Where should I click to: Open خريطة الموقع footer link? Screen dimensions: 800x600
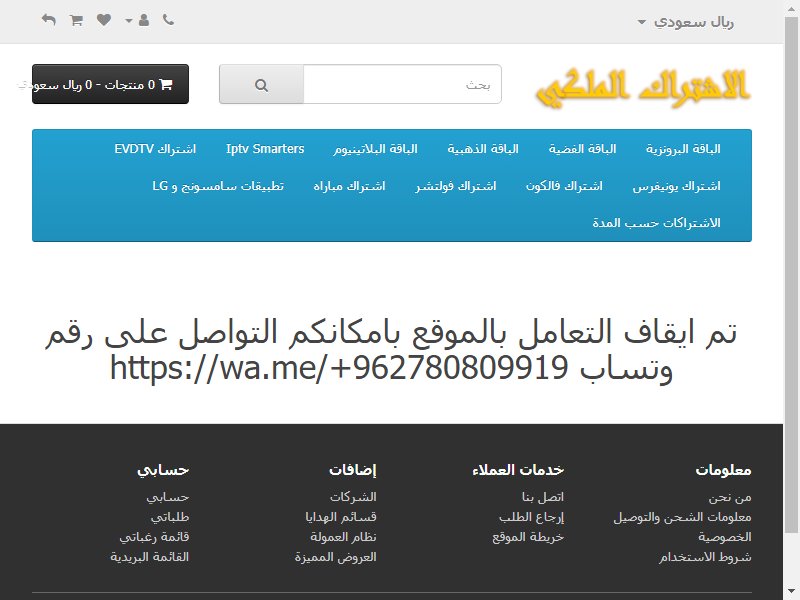tap(528, 537)
